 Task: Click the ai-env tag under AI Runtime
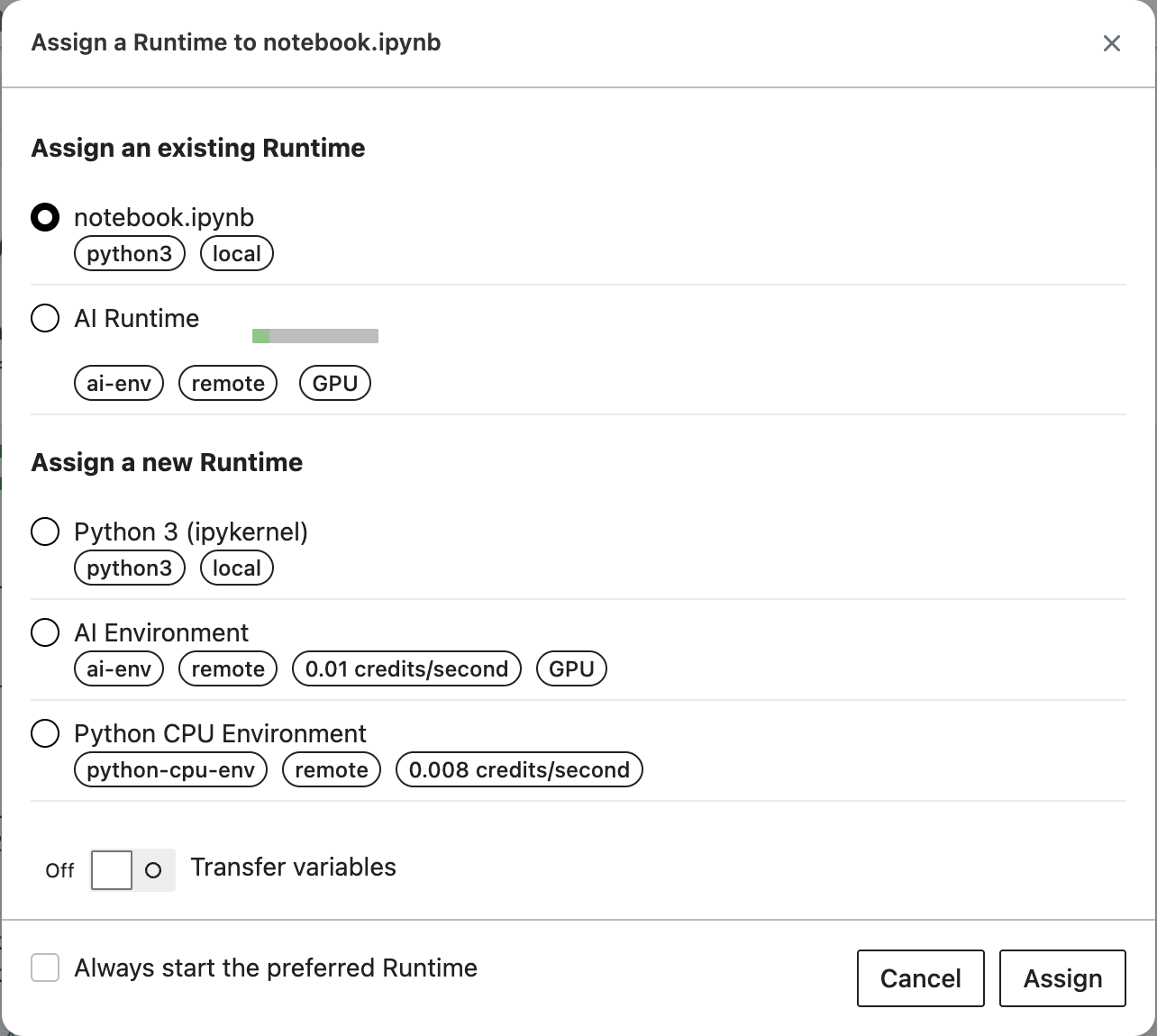118,384
